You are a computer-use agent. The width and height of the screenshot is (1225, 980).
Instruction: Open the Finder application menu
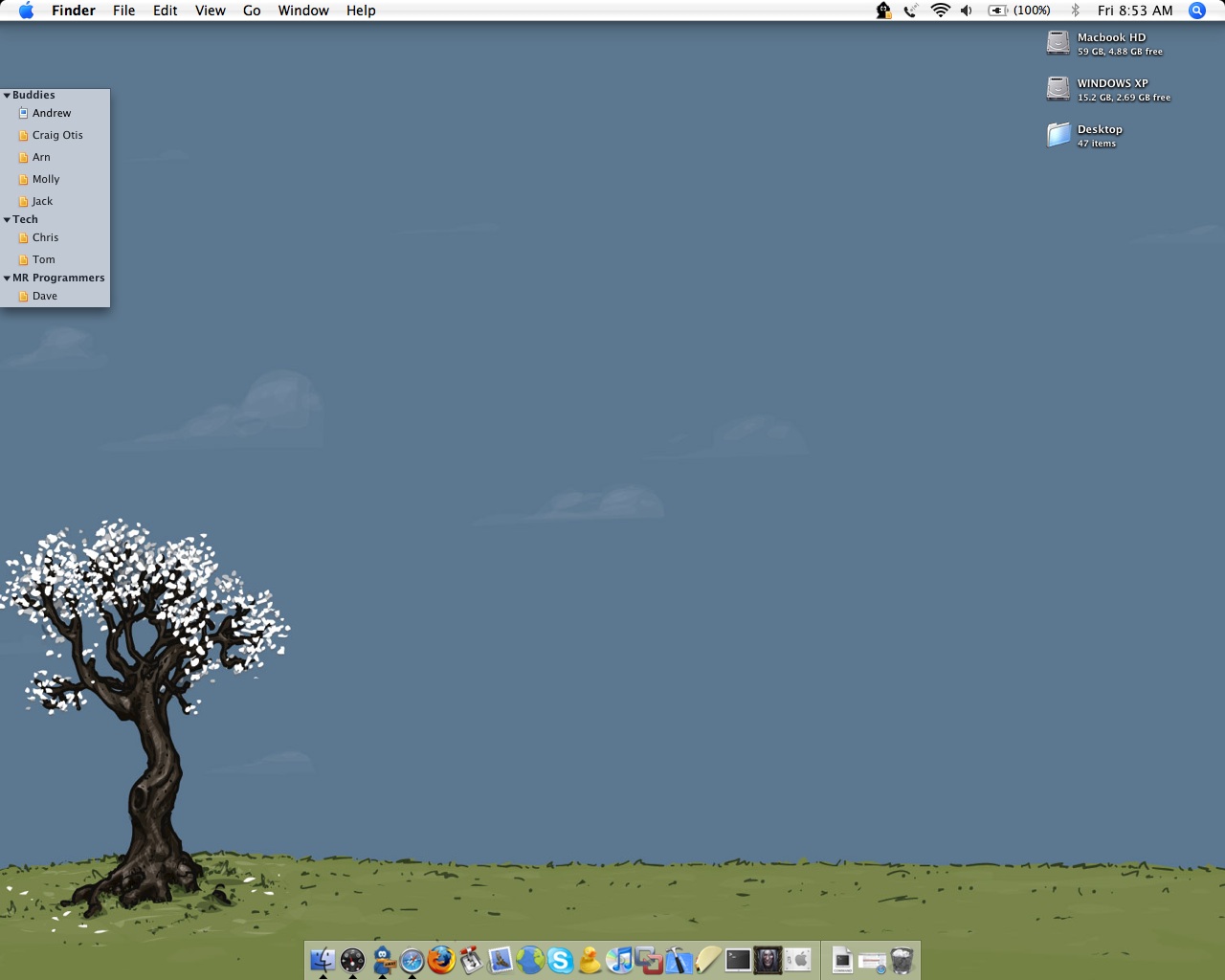74,11
